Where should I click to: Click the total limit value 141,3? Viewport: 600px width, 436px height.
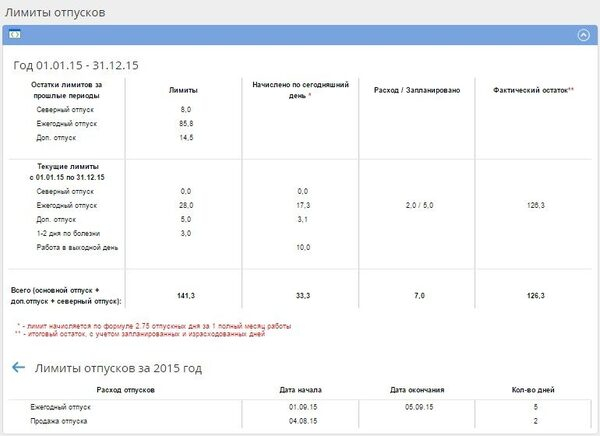click(186, 296)
